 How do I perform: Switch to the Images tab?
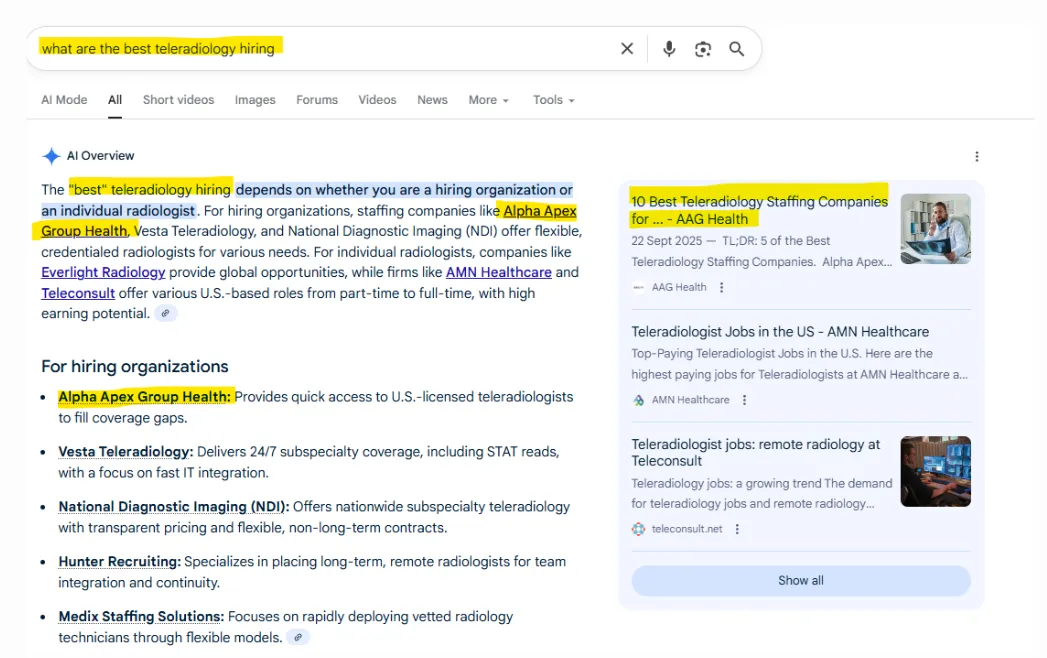pyautogui.click(x=255, y=100)
